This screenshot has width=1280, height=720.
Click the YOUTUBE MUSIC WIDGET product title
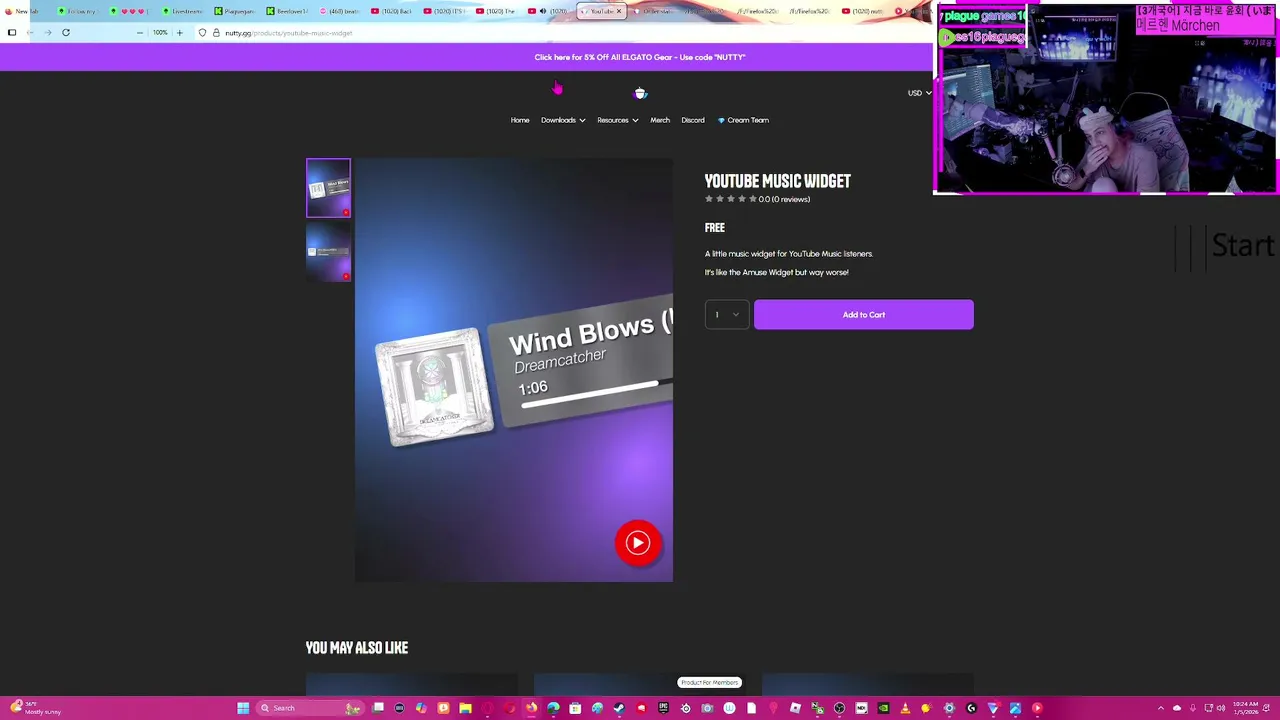[x=777, y=181]
